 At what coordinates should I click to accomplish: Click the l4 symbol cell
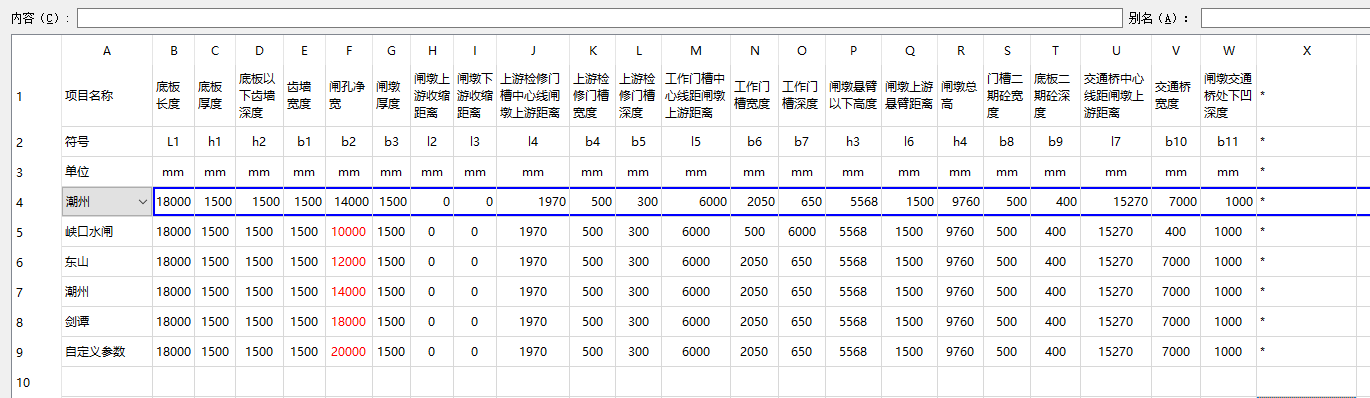[x=533, y=142]
